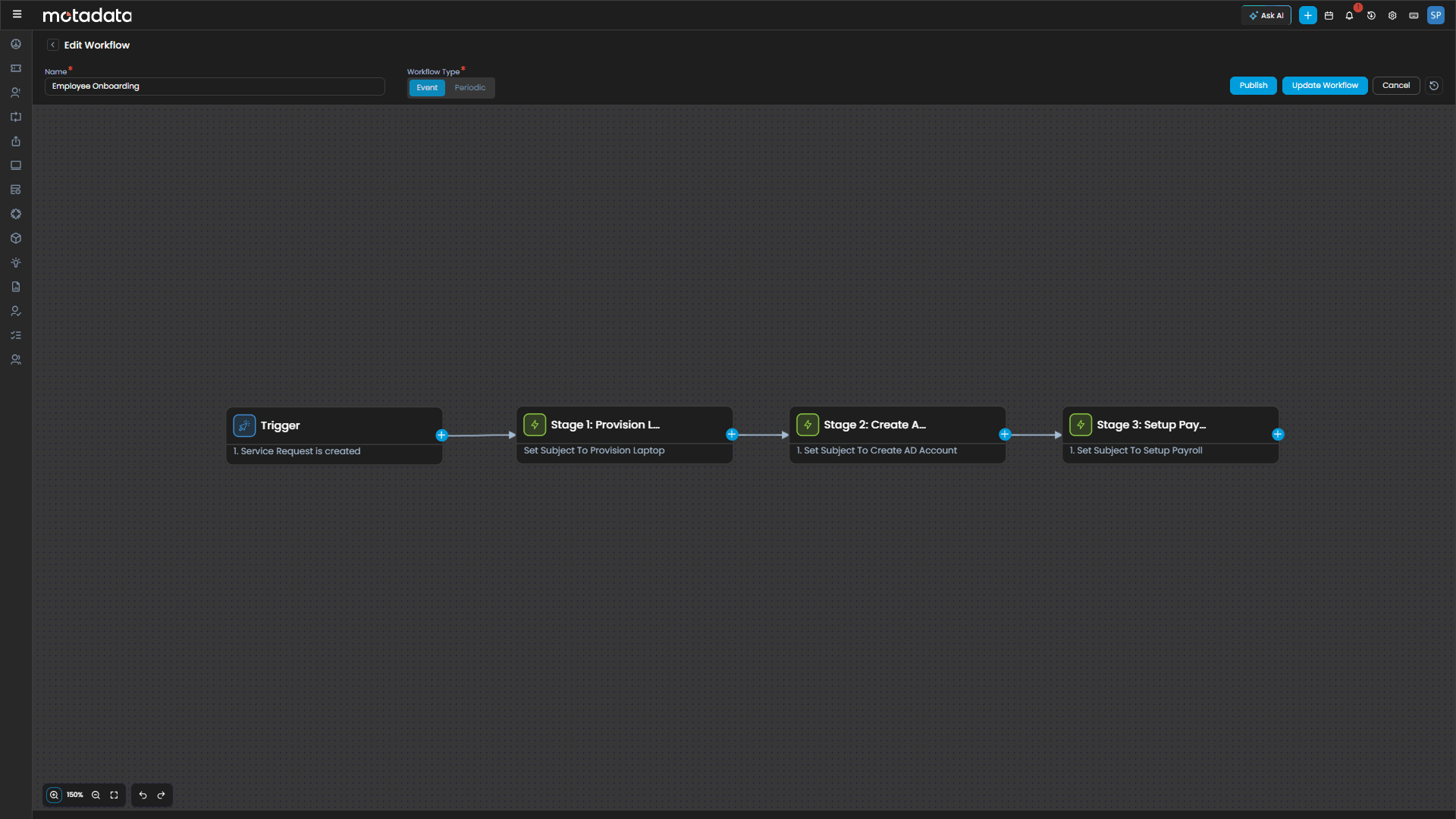This screenshot has height=819, width=1456.
Task: Open the notifications bell
Action: click(1349, 15)
